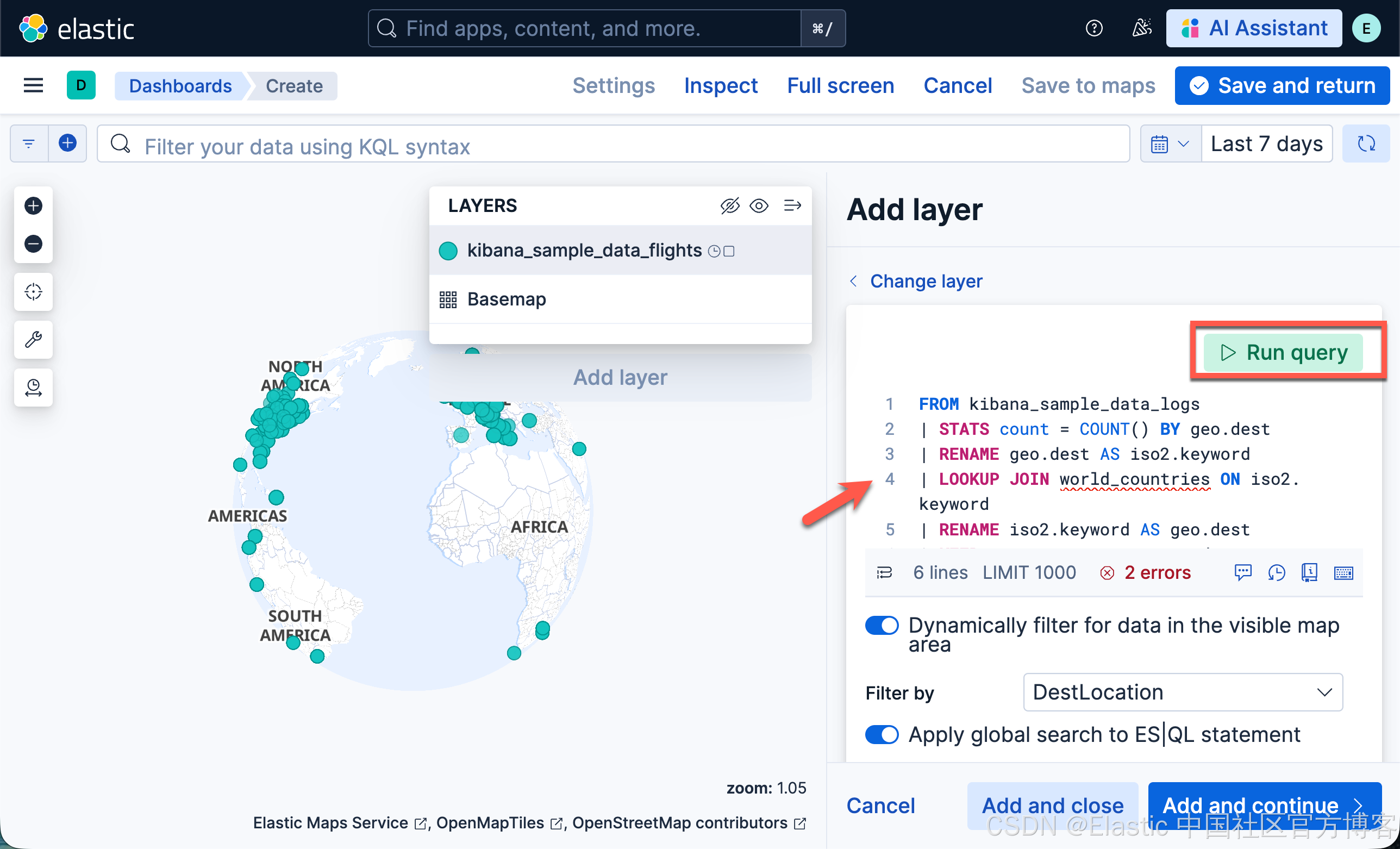Screen dimensions: 1400x849
Task: Select the kibana_sample_data_flights layer color dot
Action: click(x=448, y=251)
